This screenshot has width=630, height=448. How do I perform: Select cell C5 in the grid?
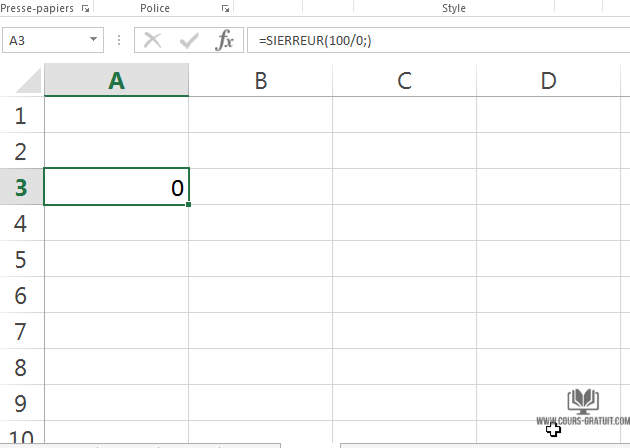click(404, 259)
